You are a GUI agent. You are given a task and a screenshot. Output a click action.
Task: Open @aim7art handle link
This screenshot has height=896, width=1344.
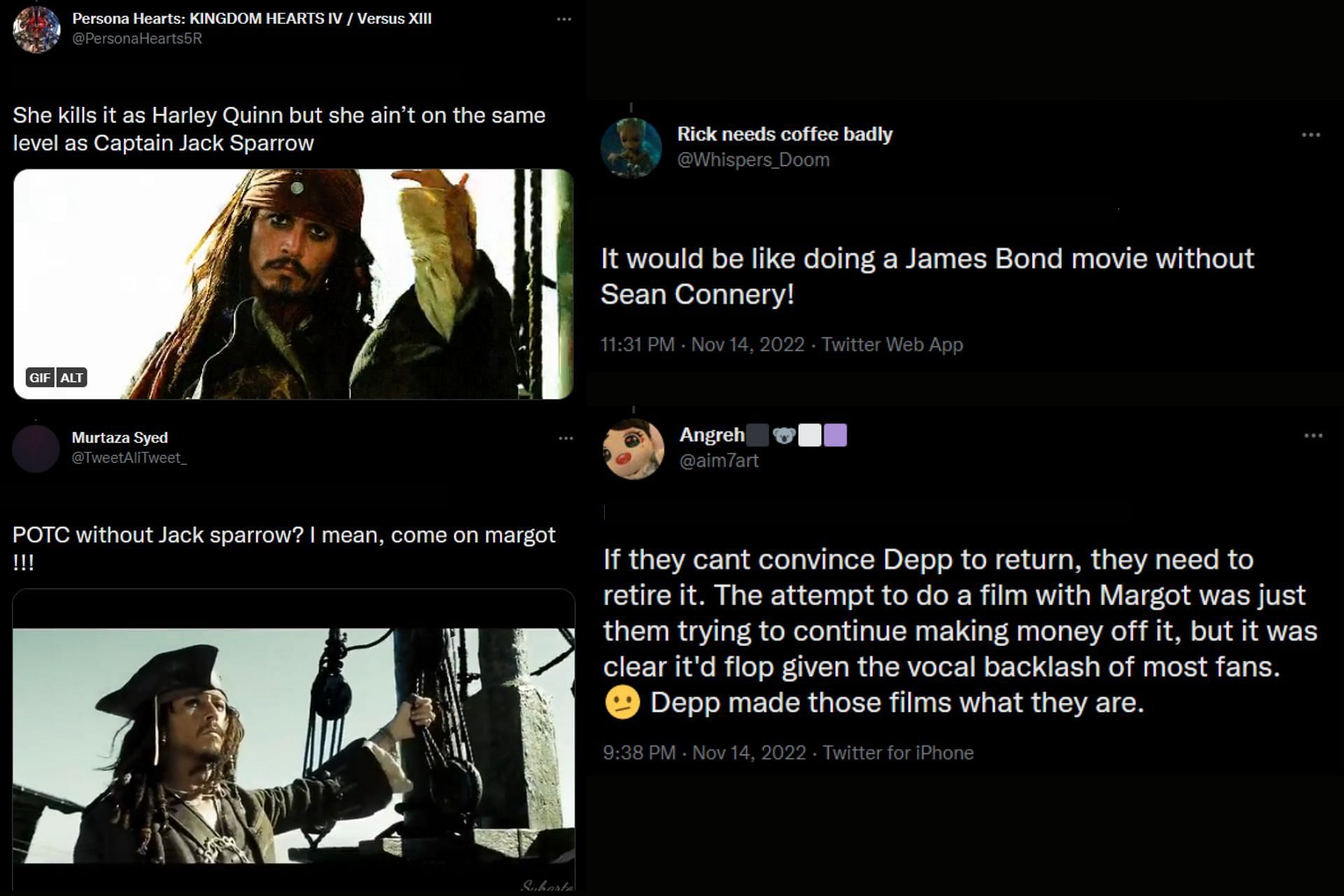719,461
